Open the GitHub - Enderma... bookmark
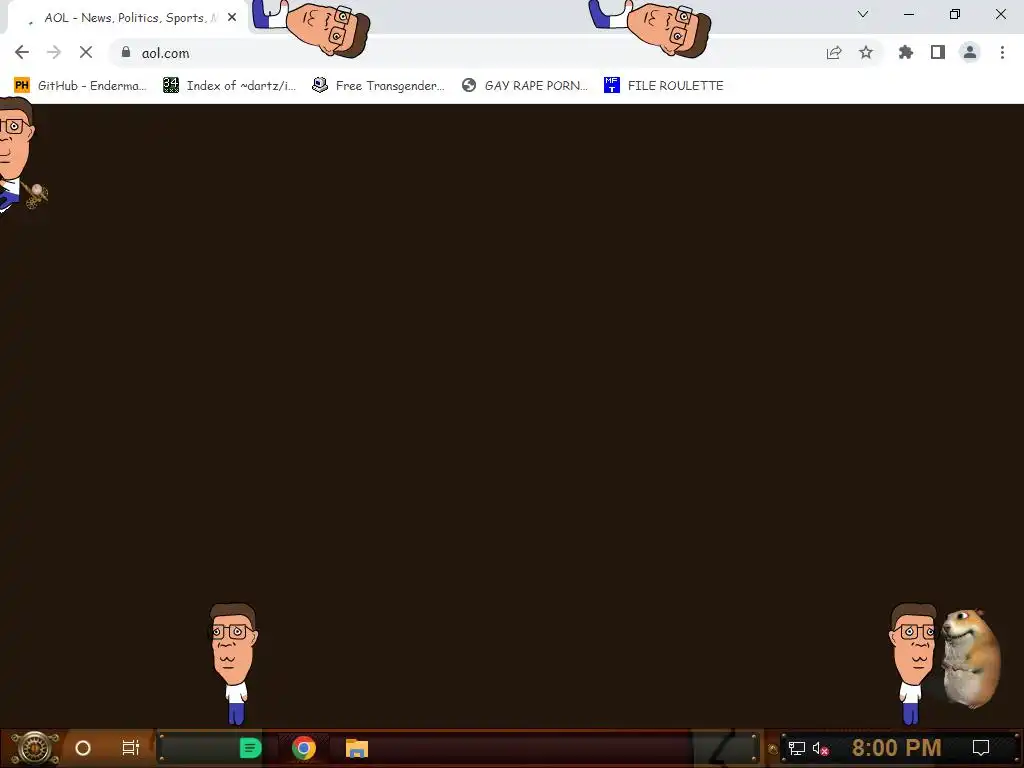Image resolution: width=1024 pixels, height=768 pixels. 80,86
